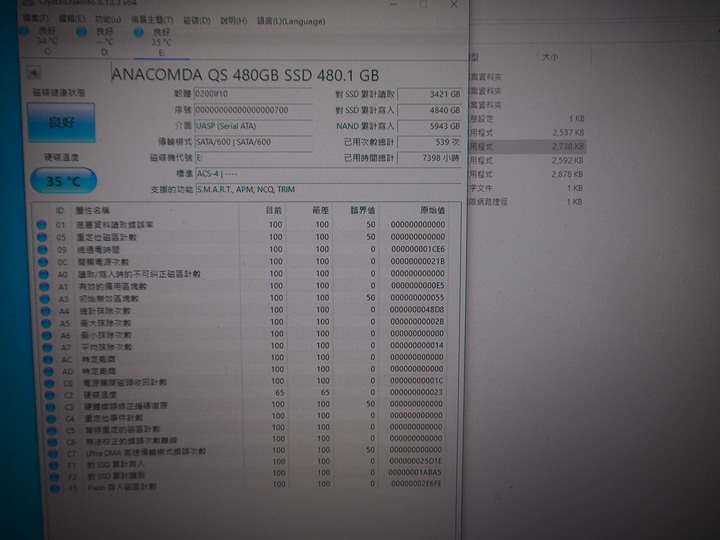Click the 臨界值 column header
The image size is (720, 540).
(363, 210)
